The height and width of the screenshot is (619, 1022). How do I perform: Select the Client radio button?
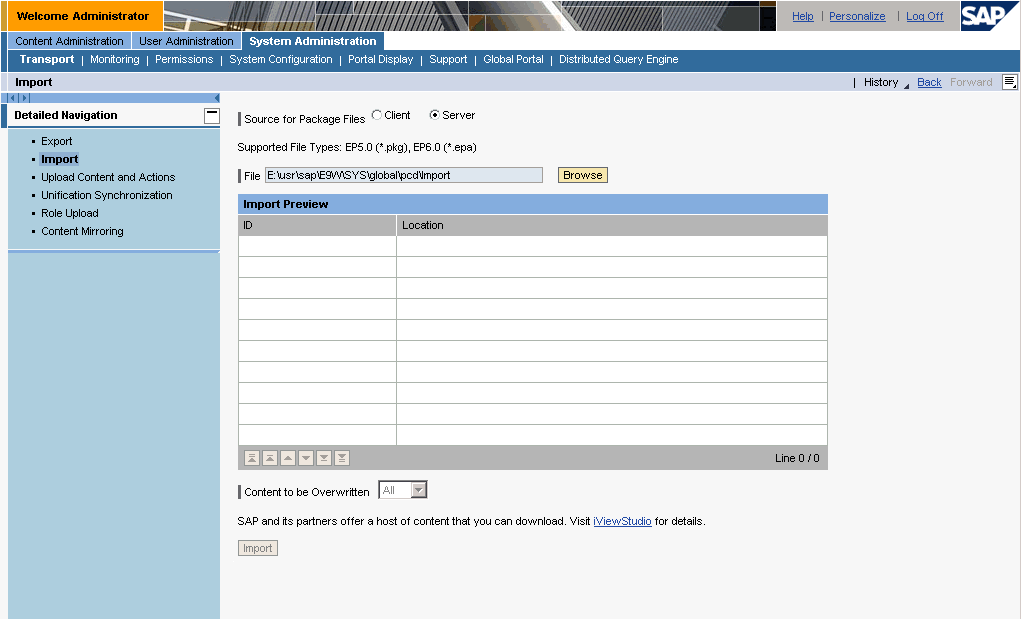(377, 115)
